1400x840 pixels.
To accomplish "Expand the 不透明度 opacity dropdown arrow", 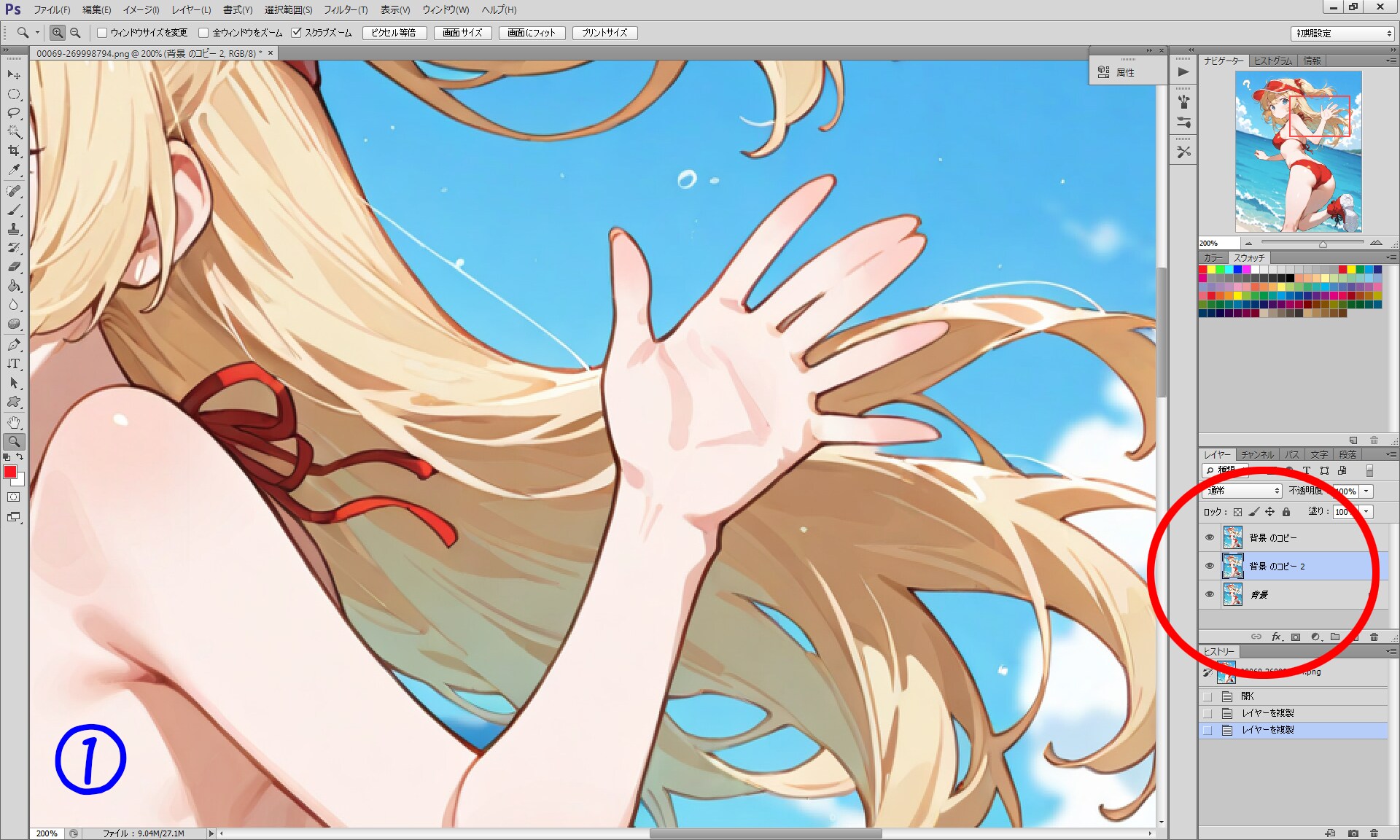I will point(1366,491).
